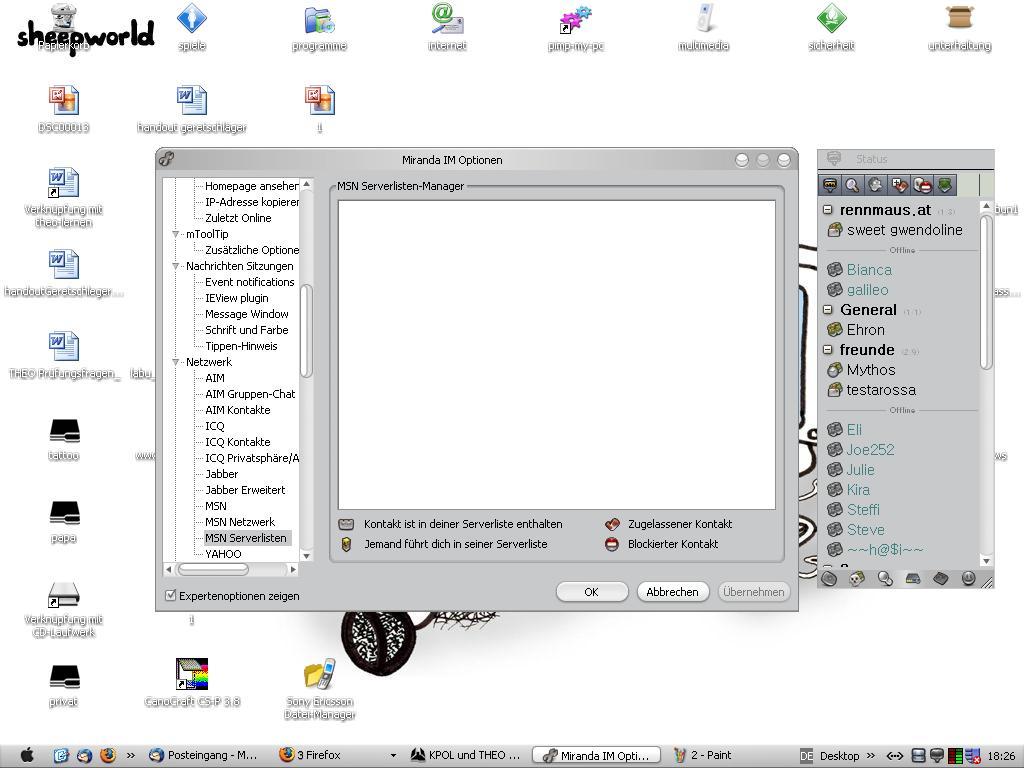Click the options tree vertical scrollbar thumb
The image size is (1024, 768).
tap(306, 331)
